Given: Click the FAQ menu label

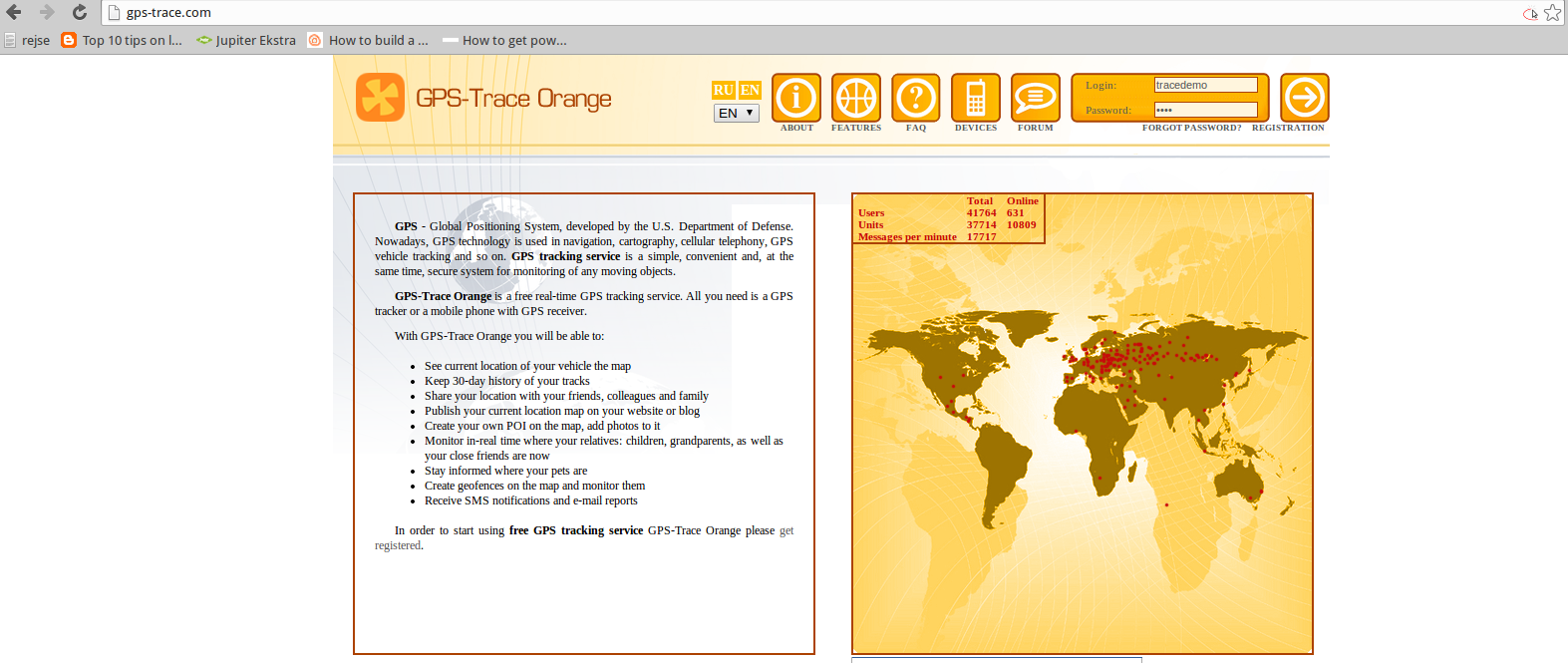Looking at the screenshot, I should tap(916, 128).
